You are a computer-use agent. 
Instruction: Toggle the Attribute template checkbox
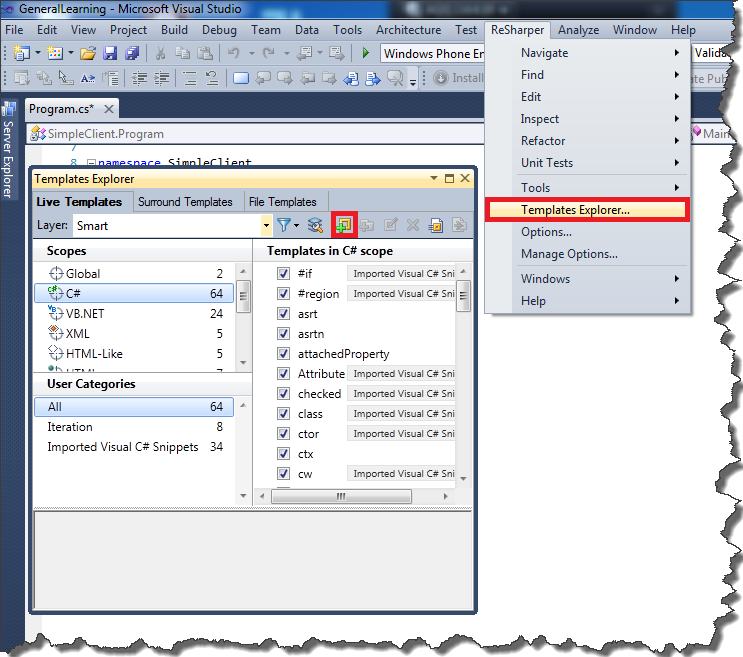(x=283, y=373)
